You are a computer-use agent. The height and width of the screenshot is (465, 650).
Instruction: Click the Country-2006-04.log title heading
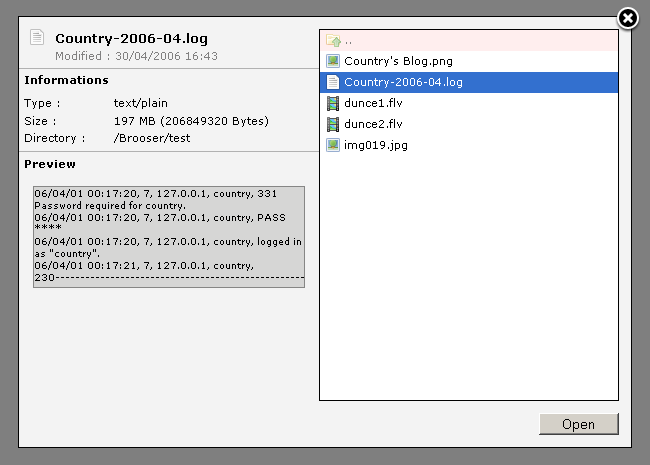130,38
